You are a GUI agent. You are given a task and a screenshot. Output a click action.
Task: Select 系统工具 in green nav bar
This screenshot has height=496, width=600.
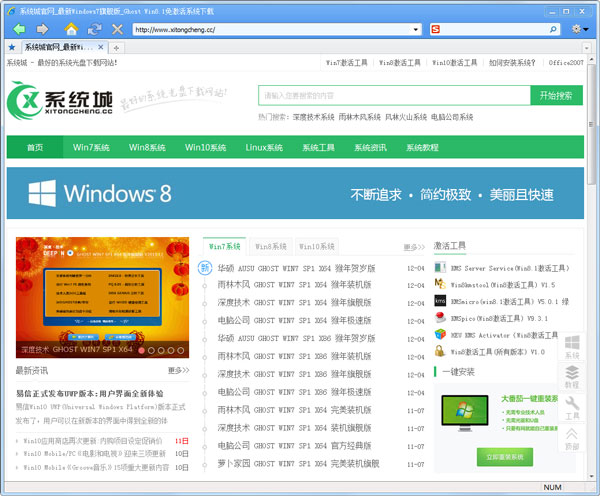click(x=318, y=147)
